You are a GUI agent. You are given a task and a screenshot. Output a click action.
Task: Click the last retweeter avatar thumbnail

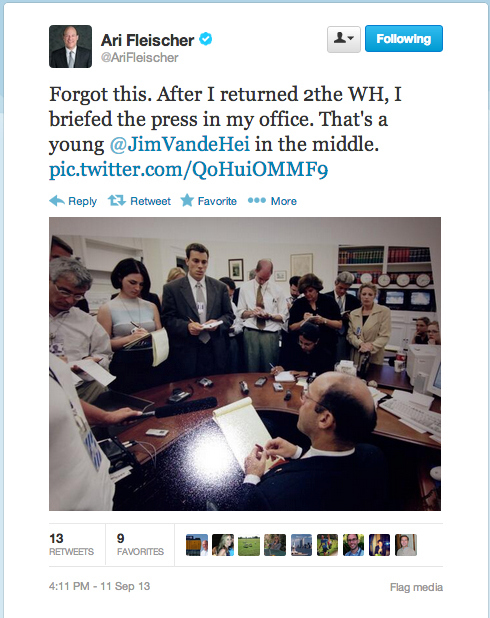click(406, 545)
